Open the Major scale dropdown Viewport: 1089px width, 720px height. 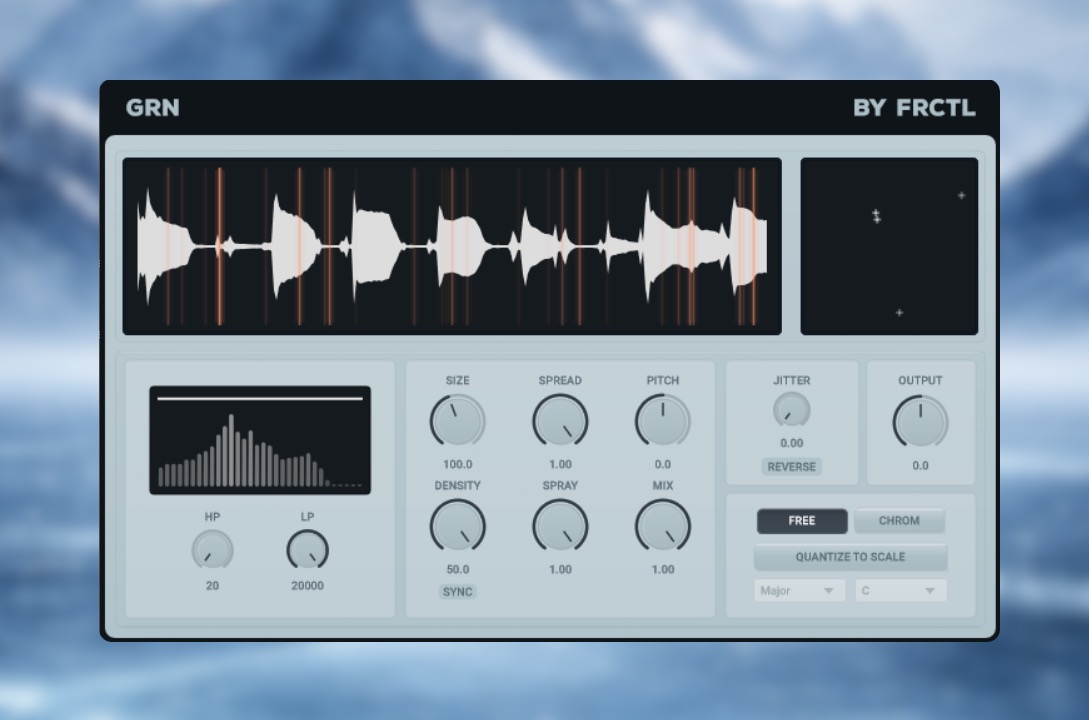799,591
